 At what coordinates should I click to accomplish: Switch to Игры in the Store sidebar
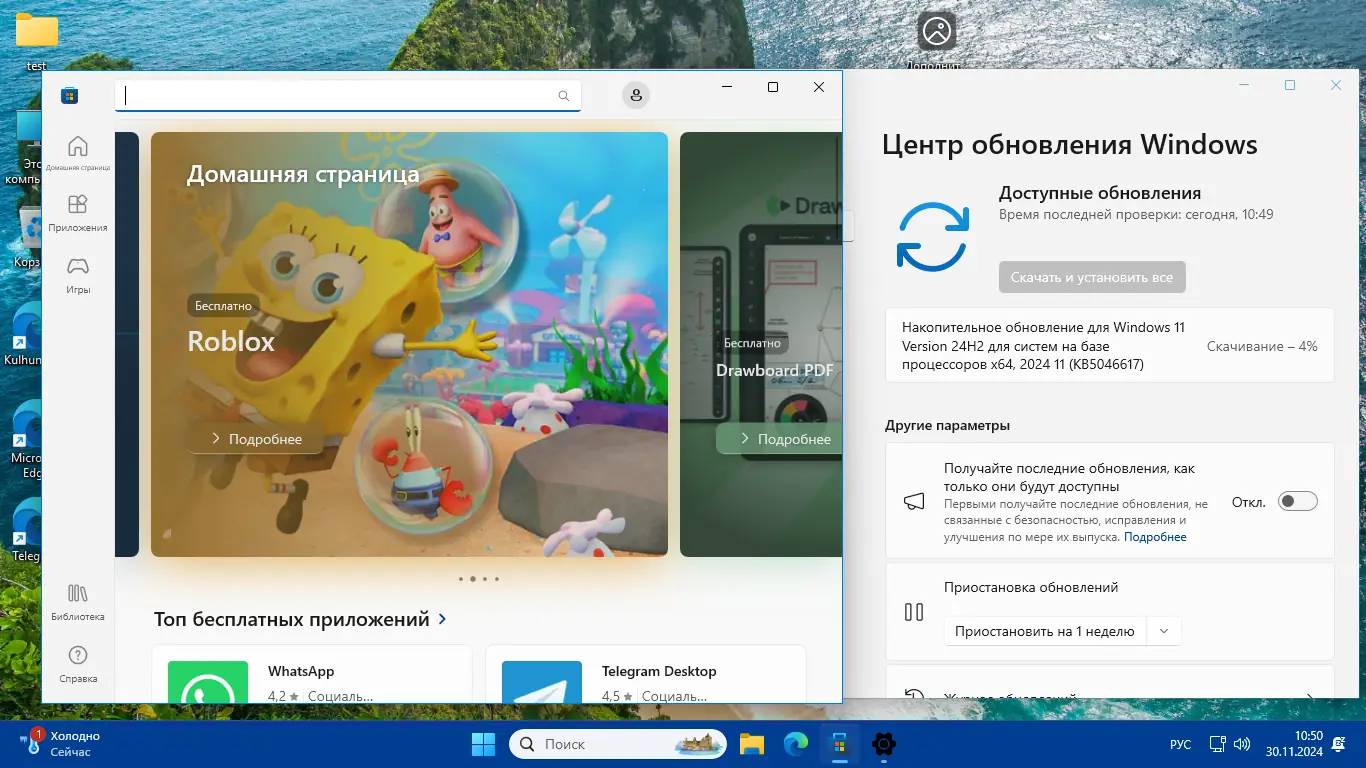(78, 276)
